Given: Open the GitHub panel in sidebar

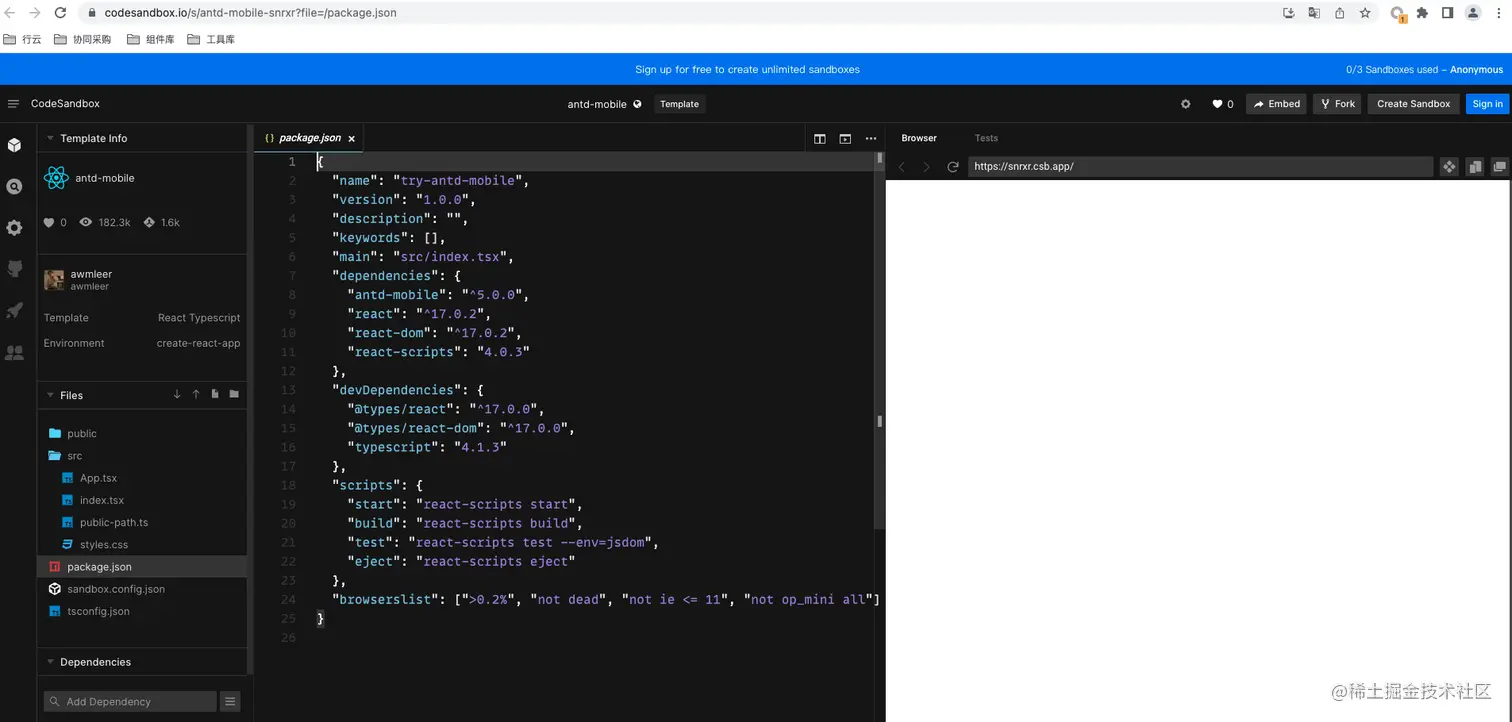Looking at the screenshot, I should pyautogui.click(x=14, y=269).
